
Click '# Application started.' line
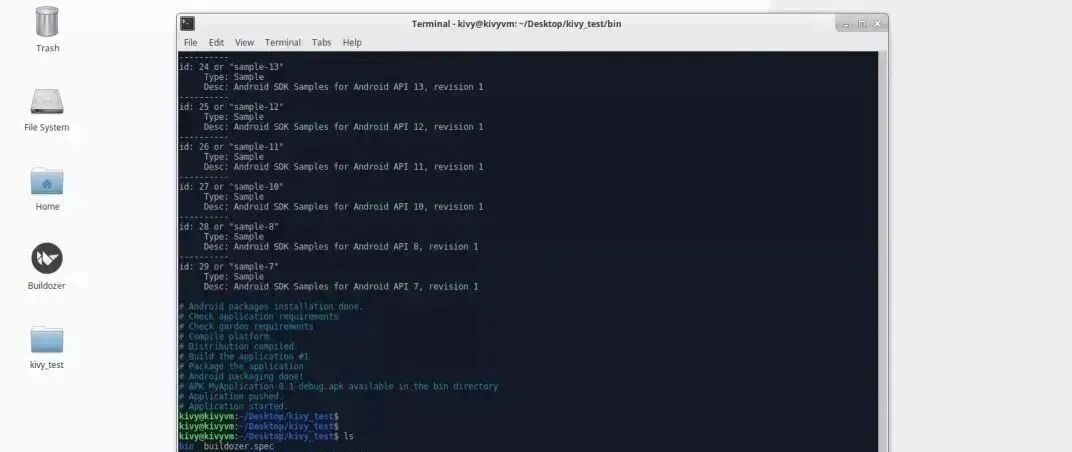234,406
